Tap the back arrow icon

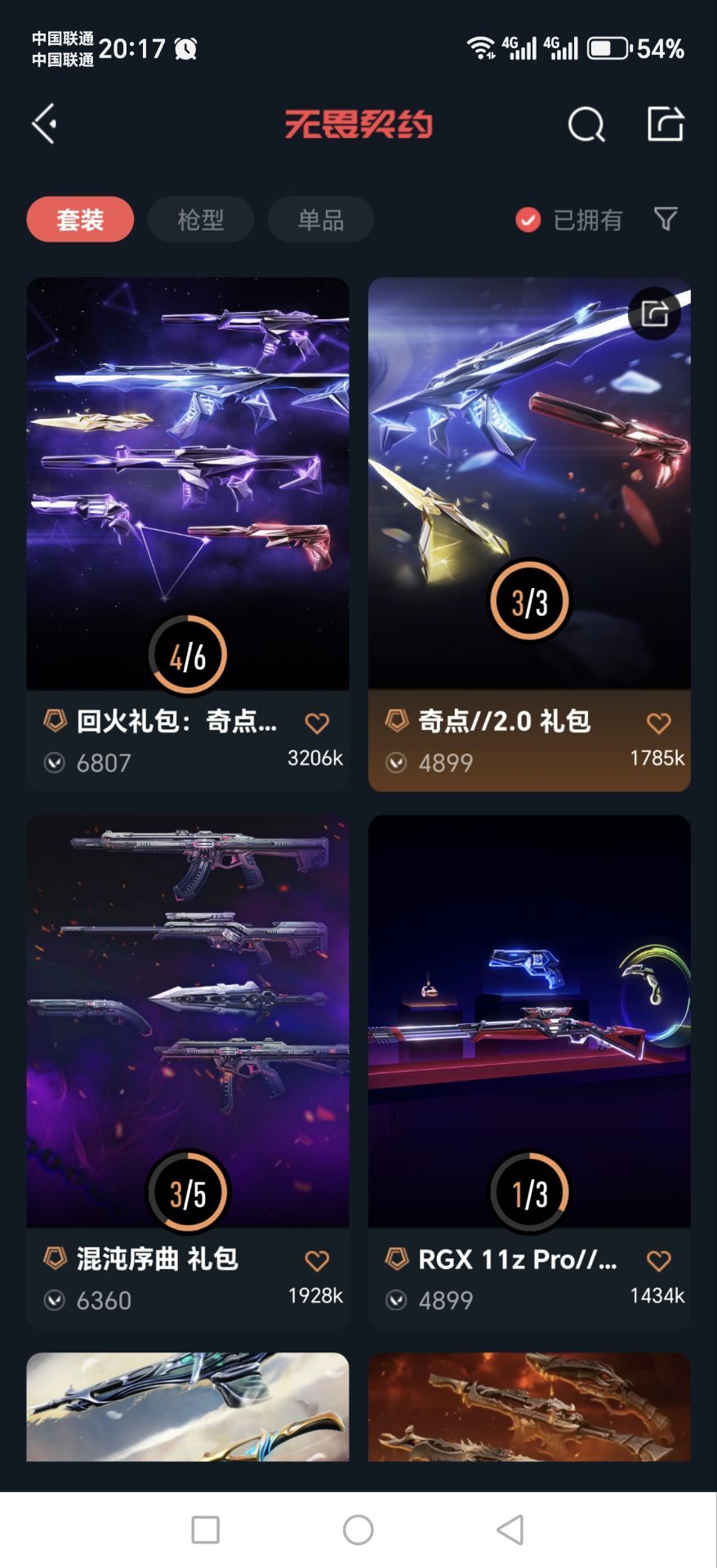[x=44, y=124]
